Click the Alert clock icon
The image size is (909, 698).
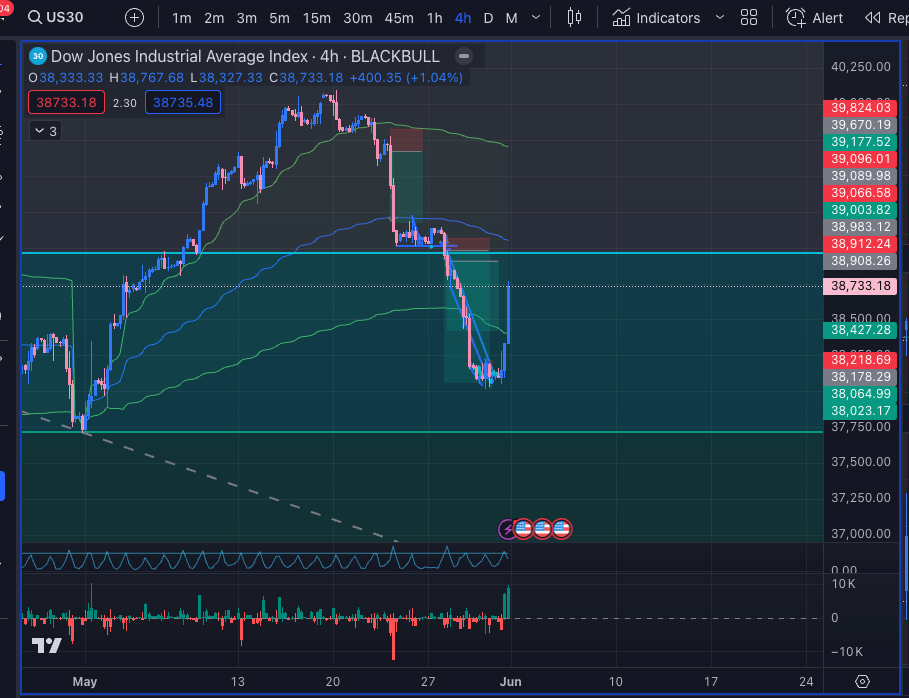click(x=796, y=18)
